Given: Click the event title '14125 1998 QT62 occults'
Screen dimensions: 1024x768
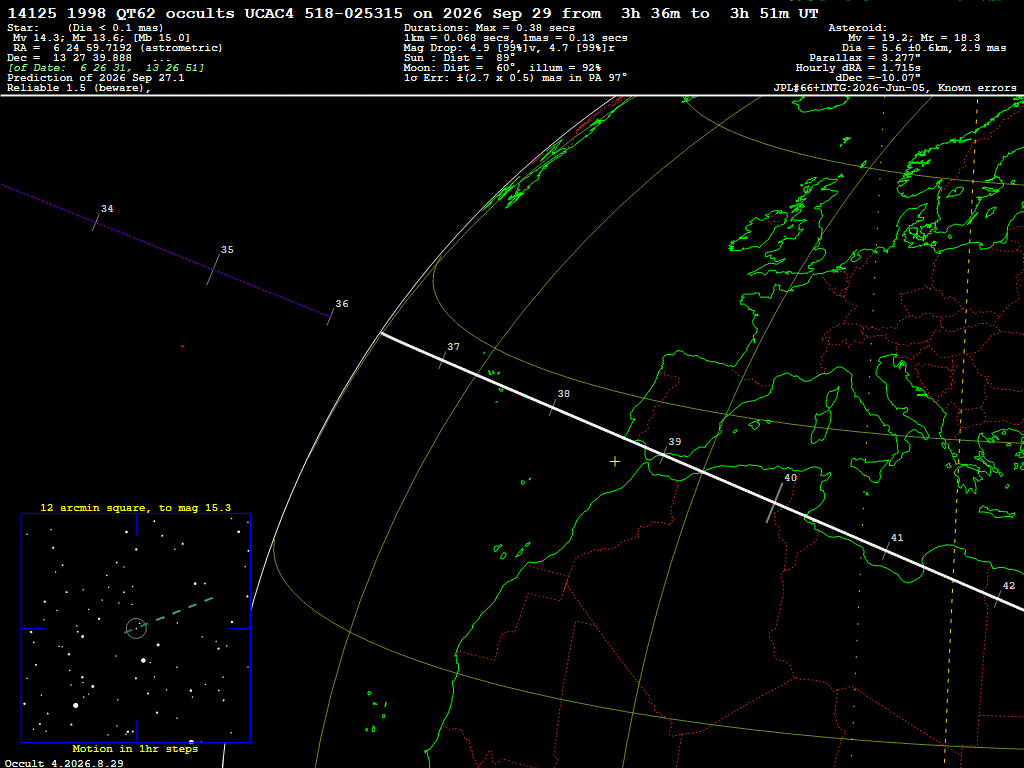Looking at the screenshot, I should point(121,14).
